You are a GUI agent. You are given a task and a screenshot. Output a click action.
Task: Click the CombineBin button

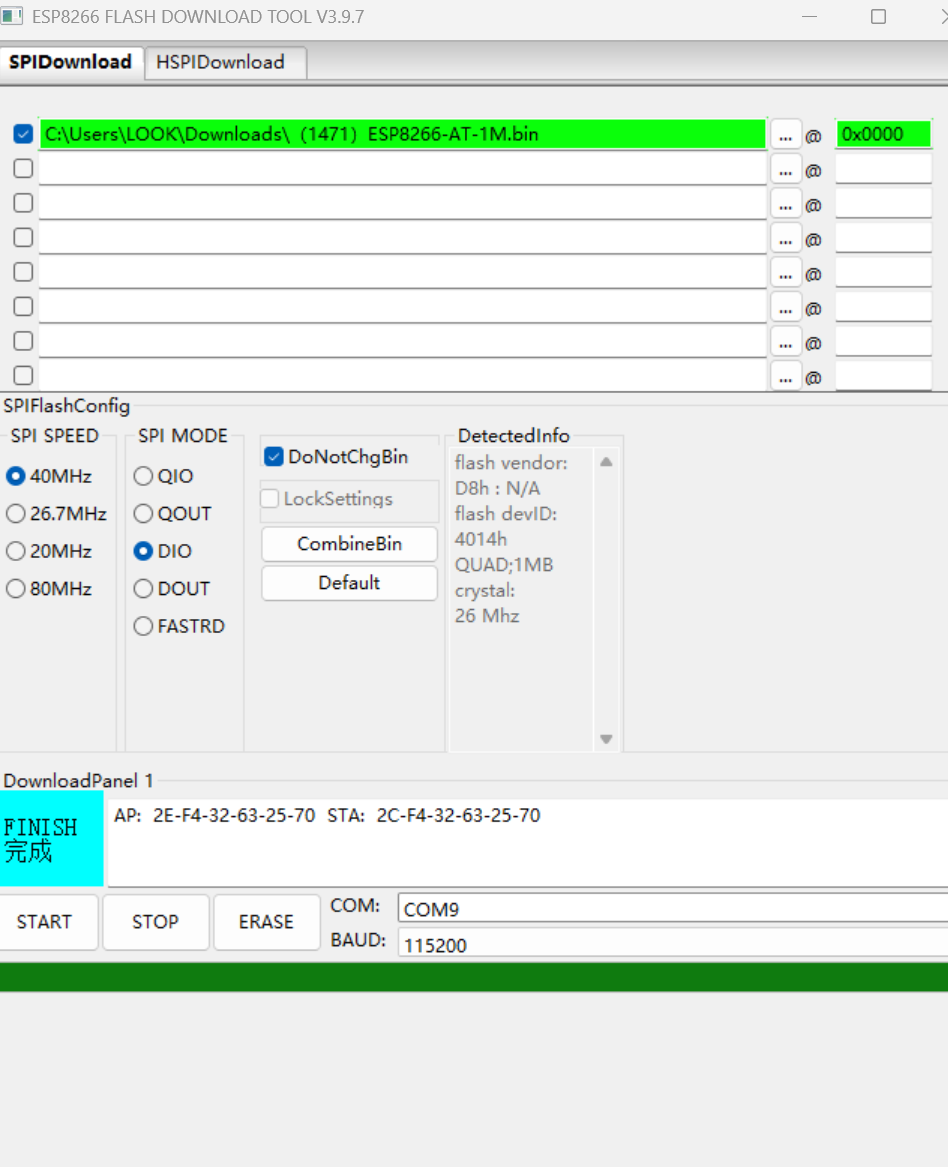(x=349, y=544)
